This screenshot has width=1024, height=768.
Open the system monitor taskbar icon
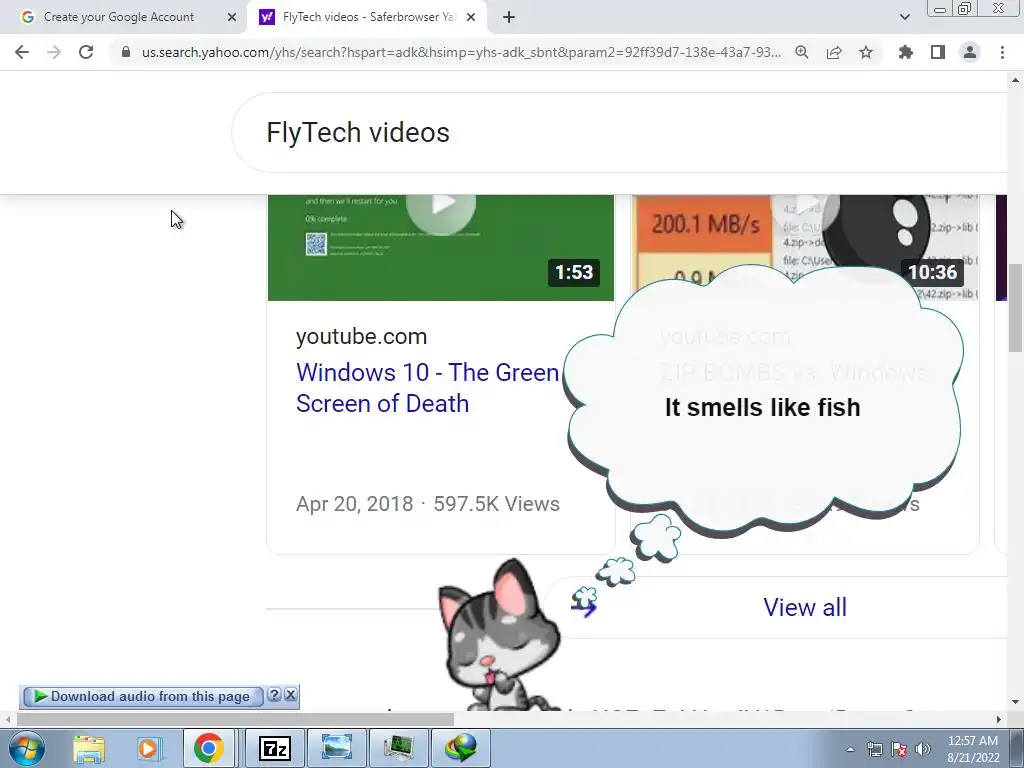click(x=398, y=748)
